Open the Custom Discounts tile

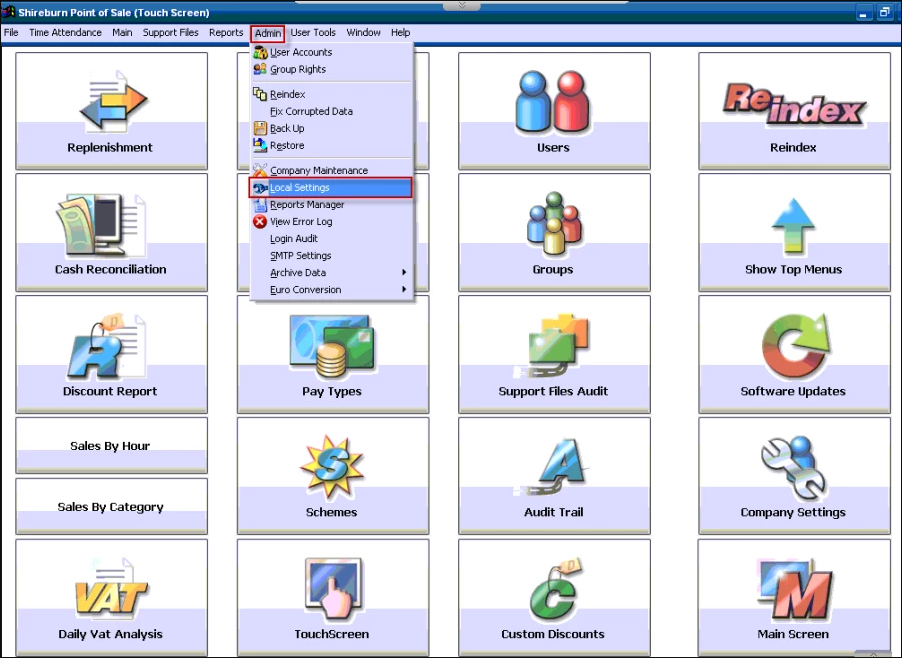tap(554, 597)
